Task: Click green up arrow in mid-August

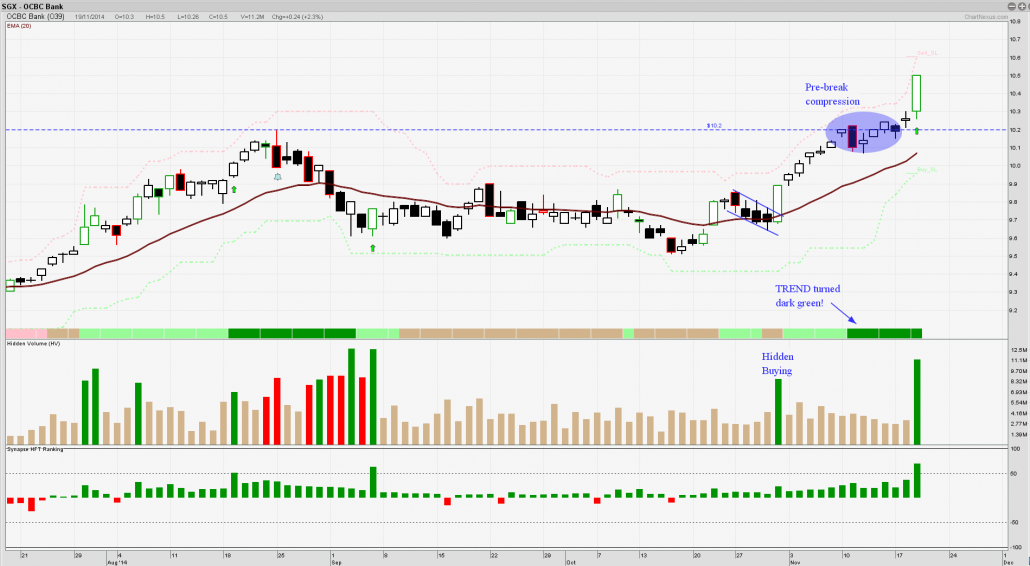Action: click(233, 188)
